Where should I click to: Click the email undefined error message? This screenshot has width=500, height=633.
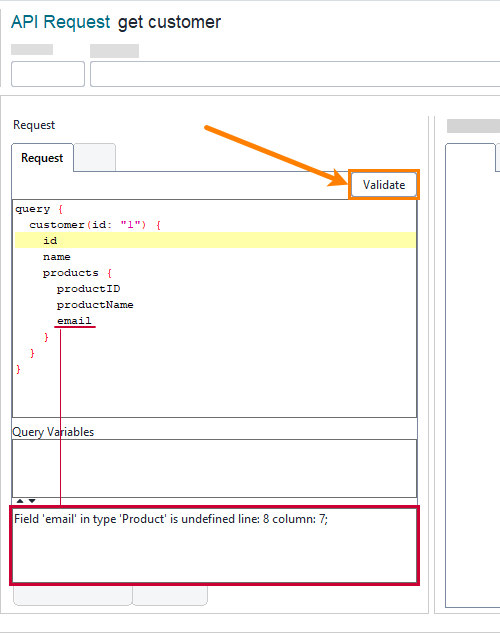tap(171, 519)
